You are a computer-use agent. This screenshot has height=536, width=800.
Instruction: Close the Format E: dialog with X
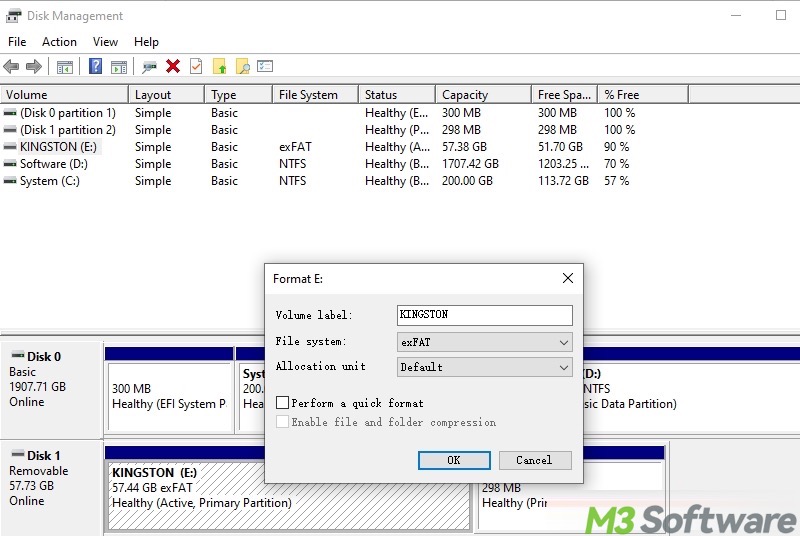coord(567,279)
